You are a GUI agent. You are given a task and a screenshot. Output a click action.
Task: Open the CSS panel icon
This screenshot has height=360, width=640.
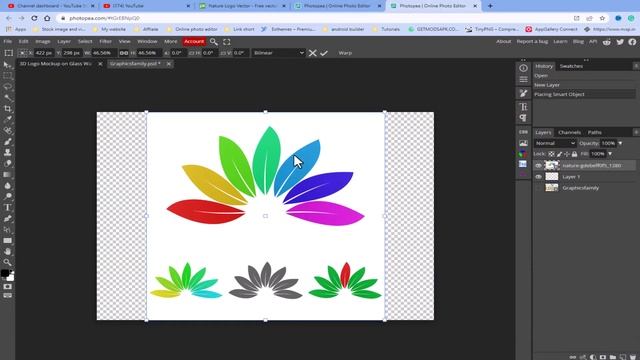pyautogui.click(x=523, y=132)
